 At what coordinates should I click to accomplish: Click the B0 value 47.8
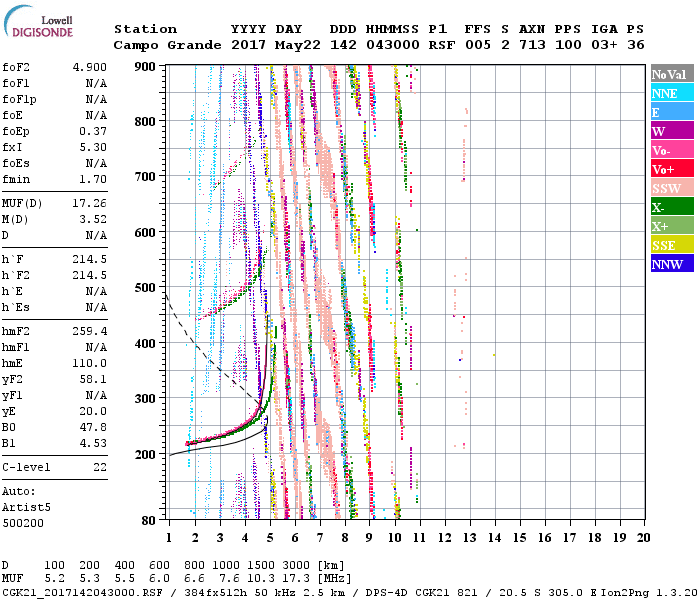(x=93, y=427)
